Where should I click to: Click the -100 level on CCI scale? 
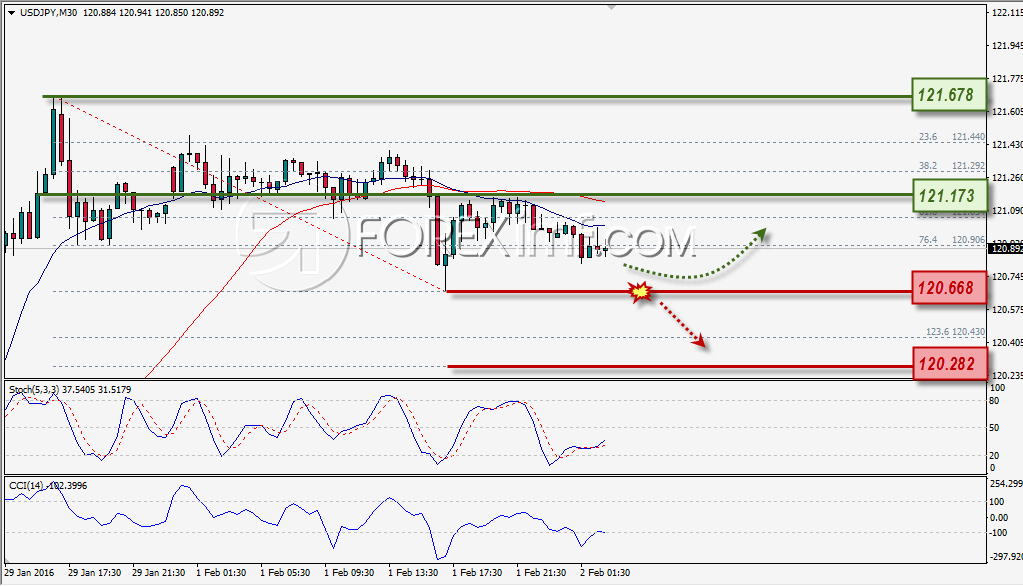click(x=998, y=533)
